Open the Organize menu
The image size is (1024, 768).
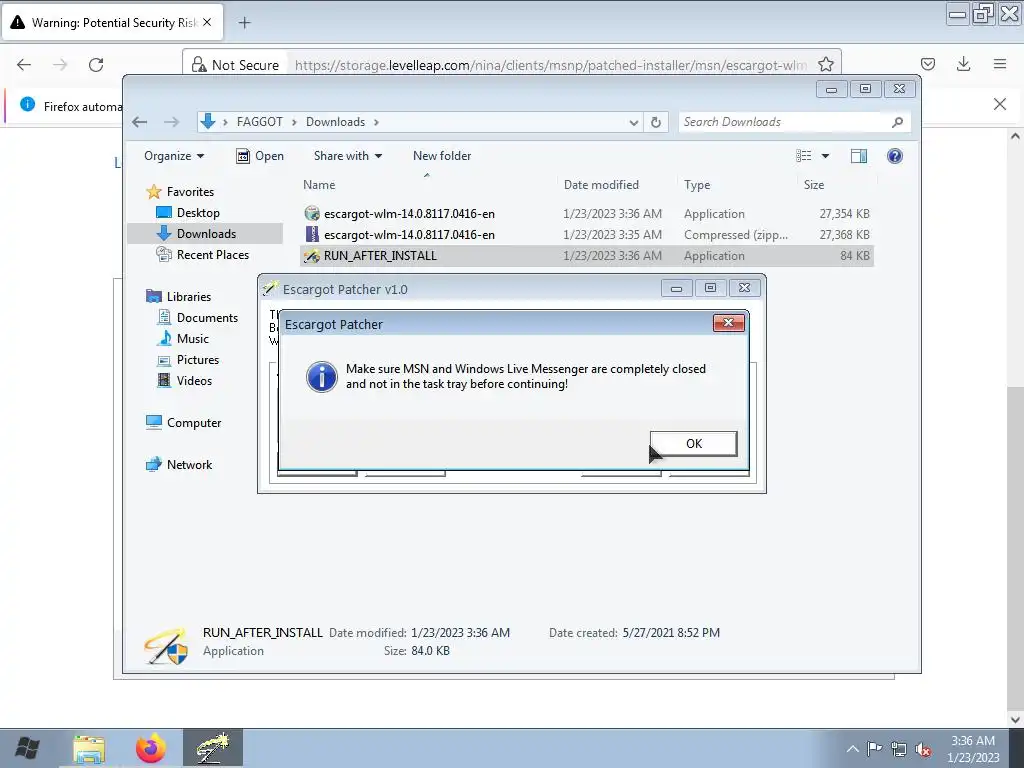click(x=174, y=156)
